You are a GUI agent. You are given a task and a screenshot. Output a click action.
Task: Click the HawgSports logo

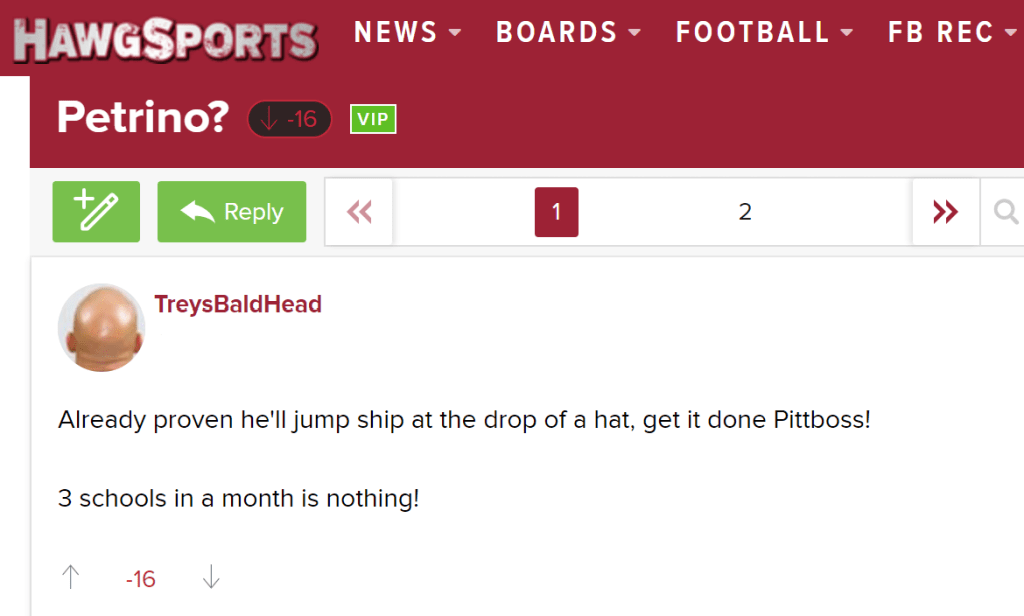click(165, 40)
